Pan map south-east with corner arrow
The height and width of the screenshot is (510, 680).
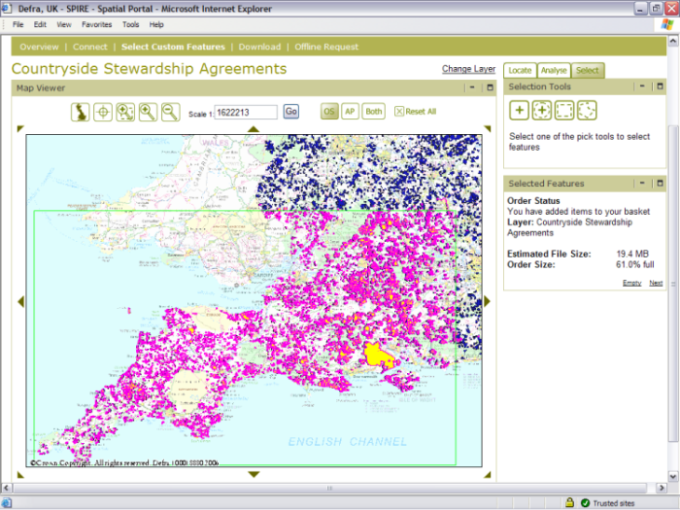pos(487,475)
